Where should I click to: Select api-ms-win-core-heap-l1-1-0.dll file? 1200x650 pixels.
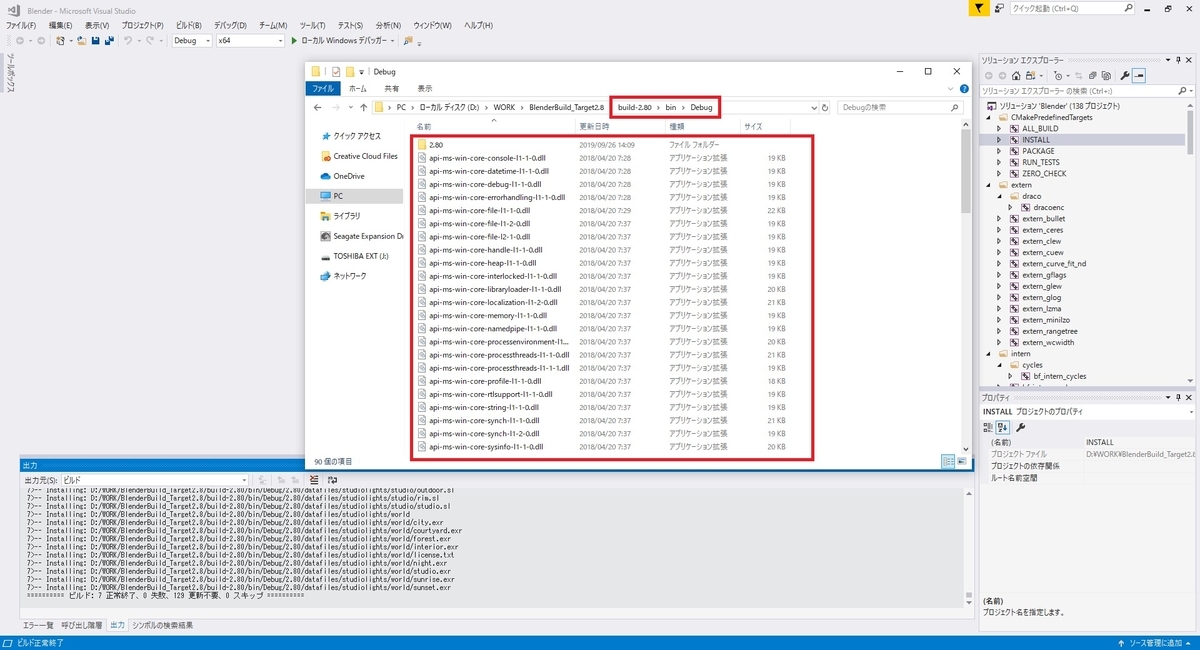[x=482, y=263]
